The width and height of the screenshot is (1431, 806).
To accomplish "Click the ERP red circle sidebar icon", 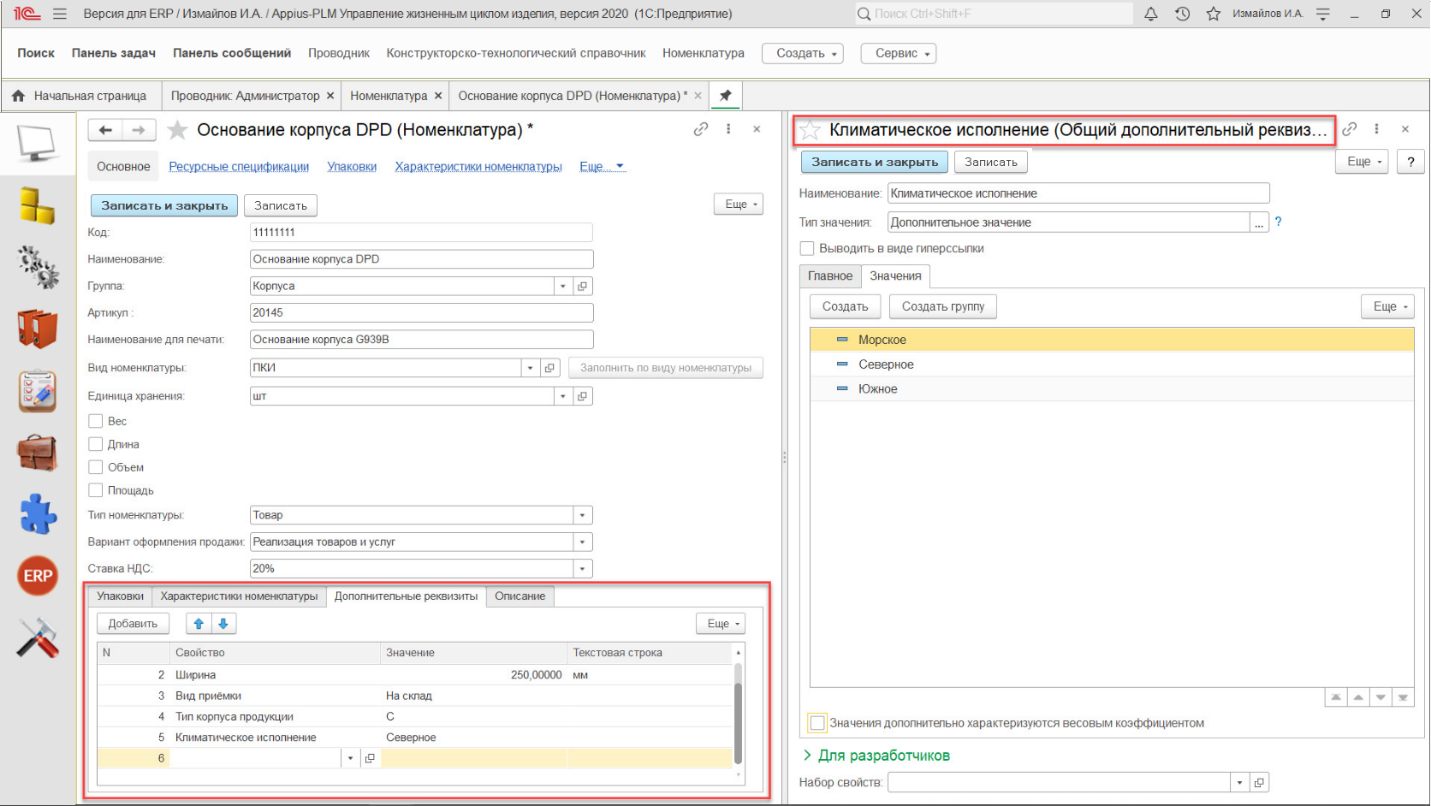I will pos(38,576).
